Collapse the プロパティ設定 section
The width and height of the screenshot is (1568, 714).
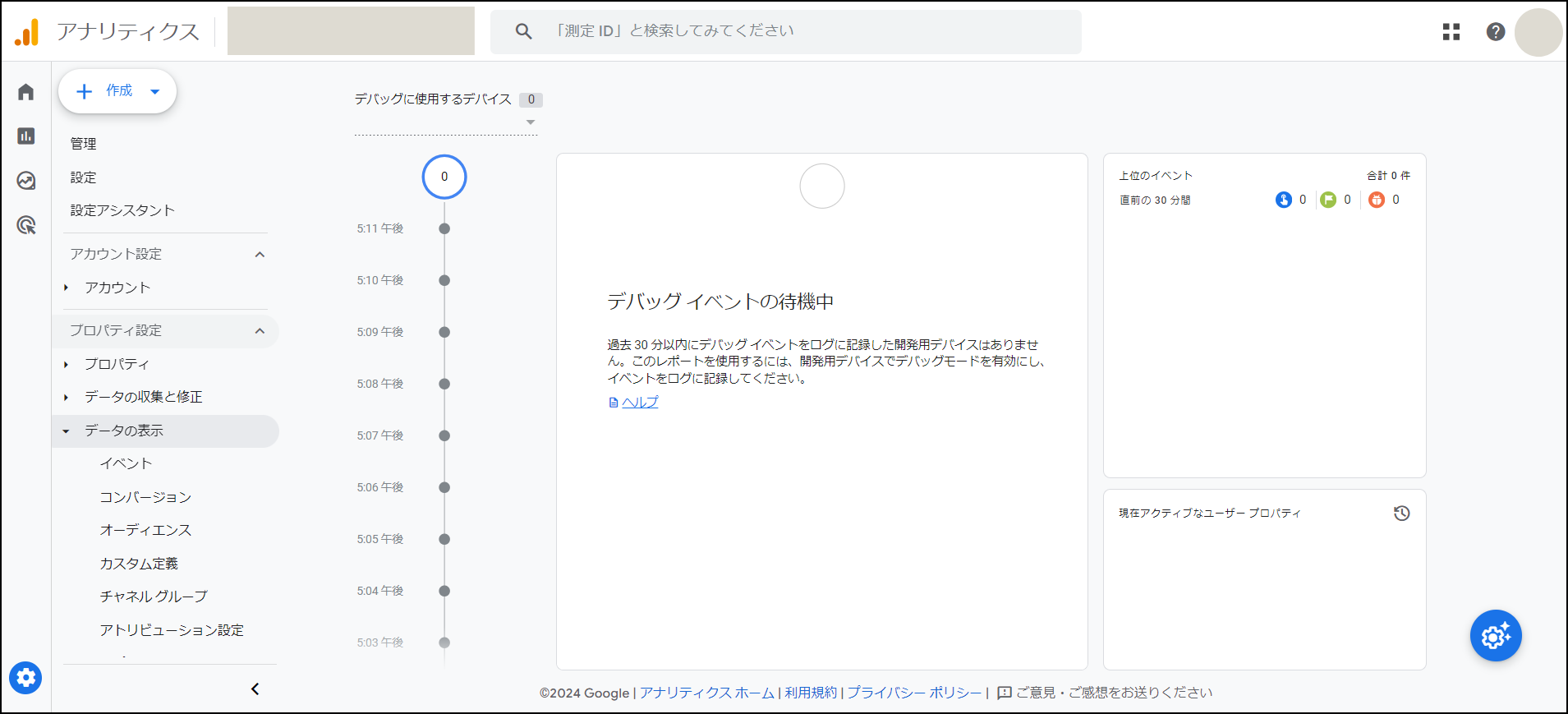pos(260,331)
